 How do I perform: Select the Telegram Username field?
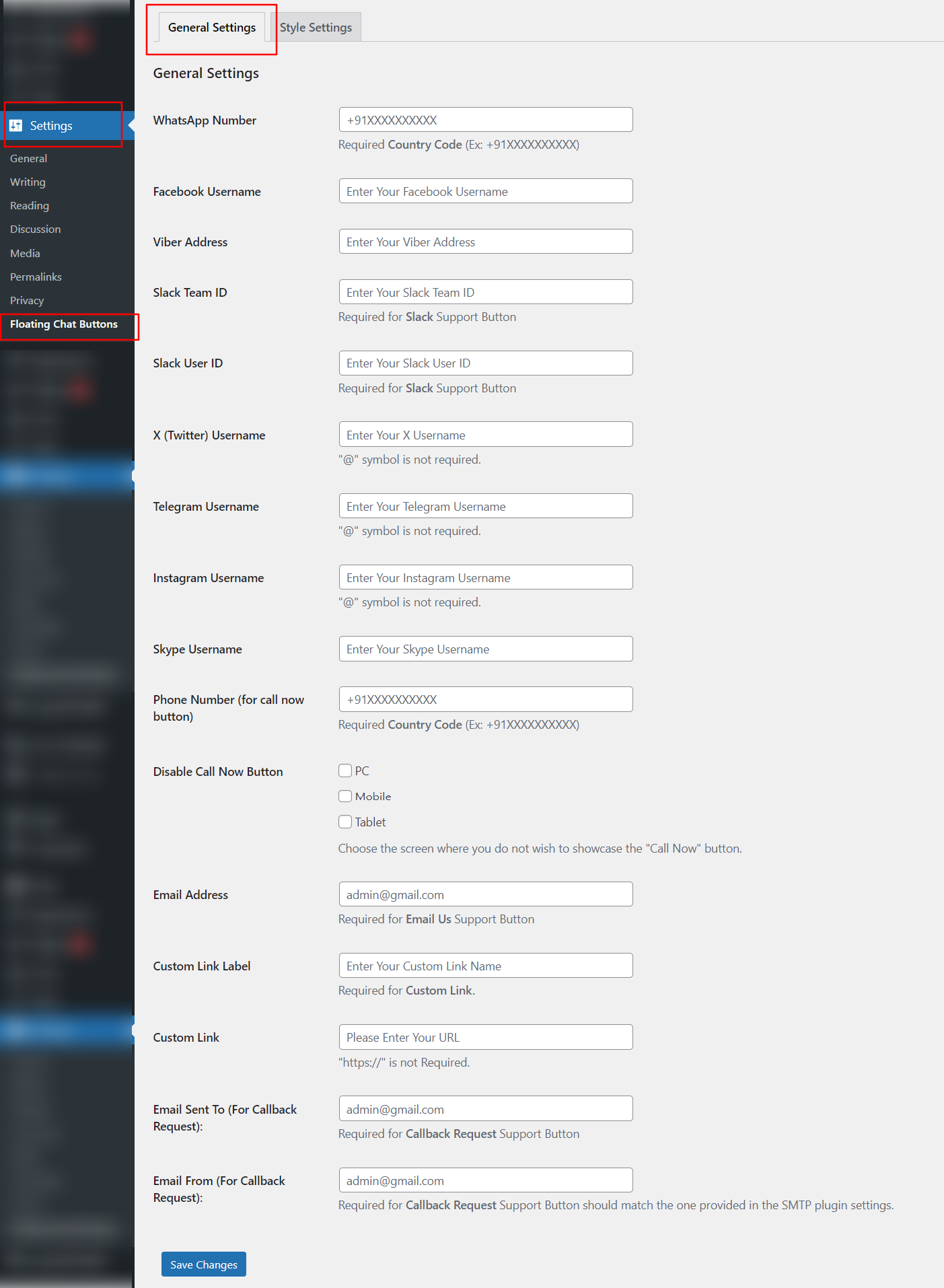point(486,506)
